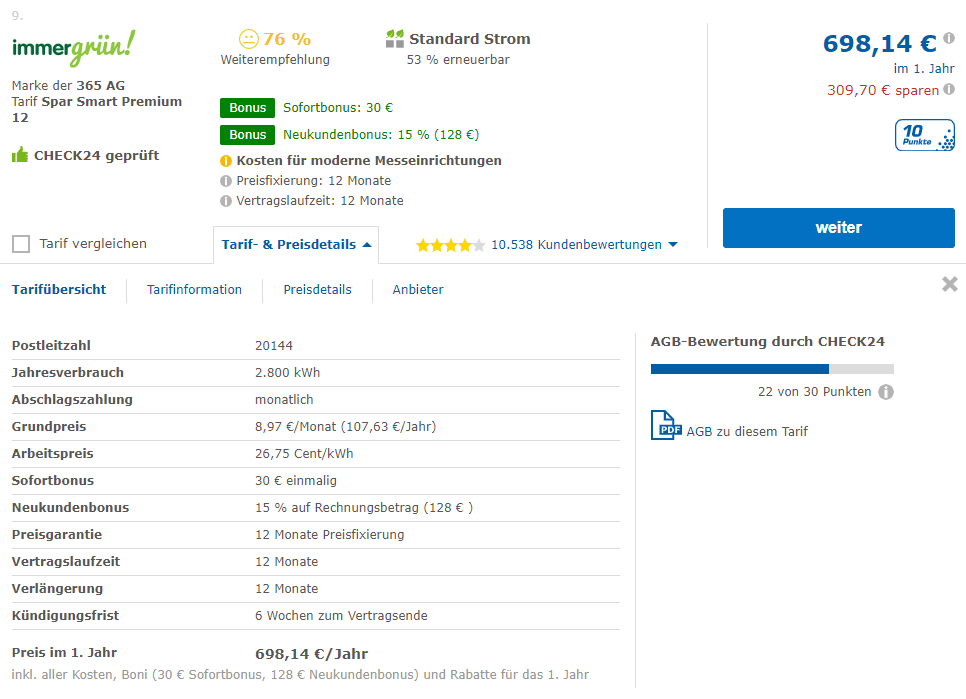Click the Kündigungsfrist value 6 Wochen
This screenshot has height=699, width=966.
[341, 616]
